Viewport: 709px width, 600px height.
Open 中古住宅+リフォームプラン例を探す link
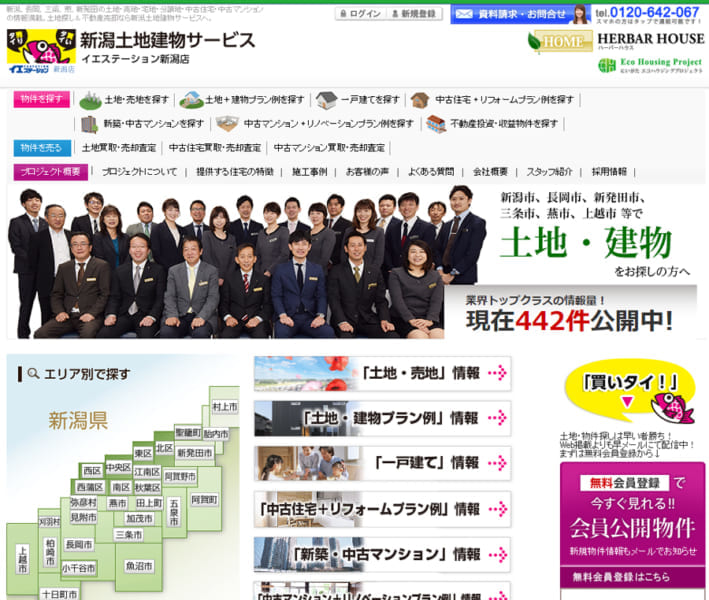tap(504, 99)
